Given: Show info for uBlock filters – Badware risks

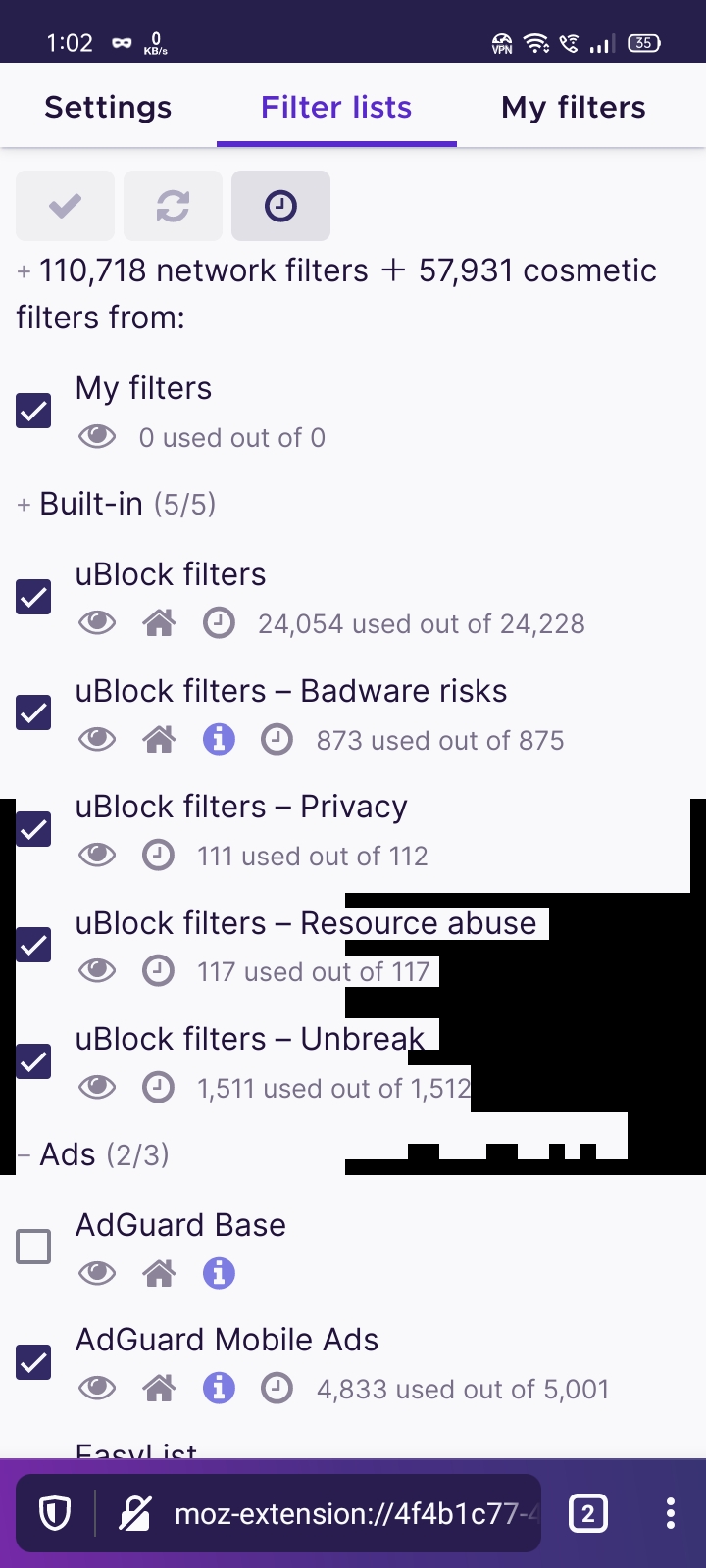Looking at the screenshot, I should (x=218, y=739).
